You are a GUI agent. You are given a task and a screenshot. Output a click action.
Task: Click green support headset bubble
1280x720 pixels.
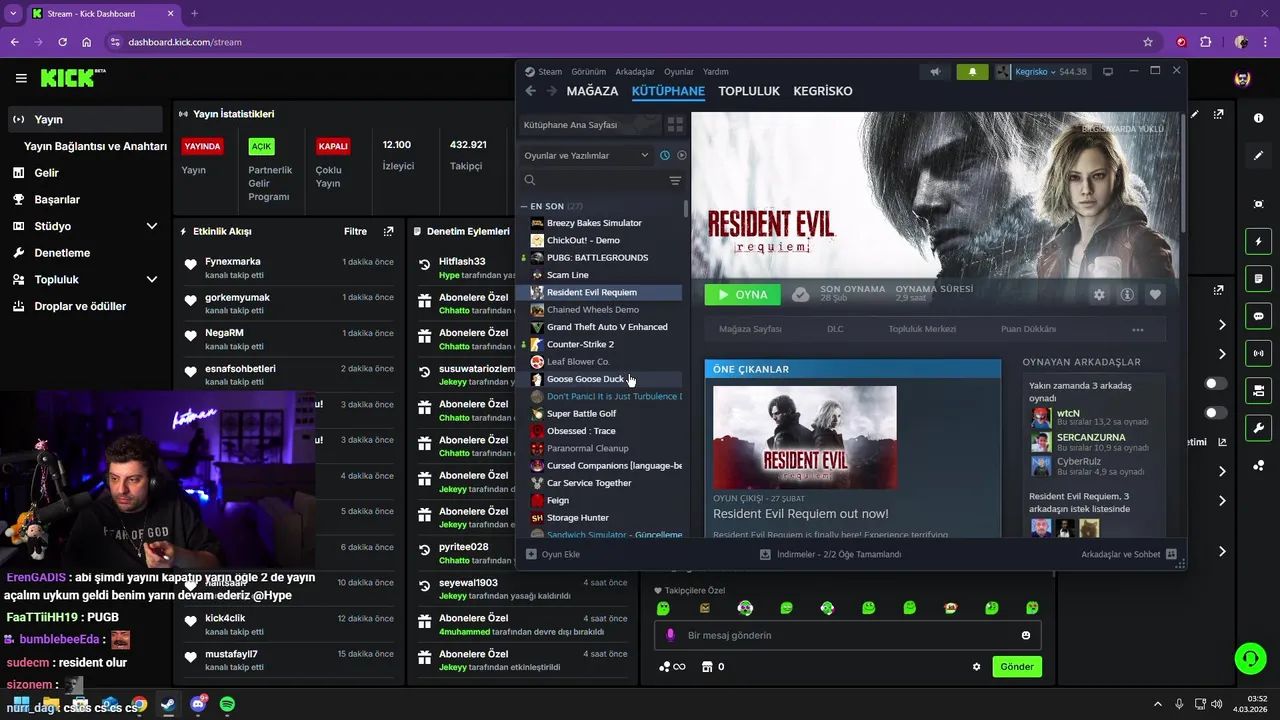(1250, 658)
